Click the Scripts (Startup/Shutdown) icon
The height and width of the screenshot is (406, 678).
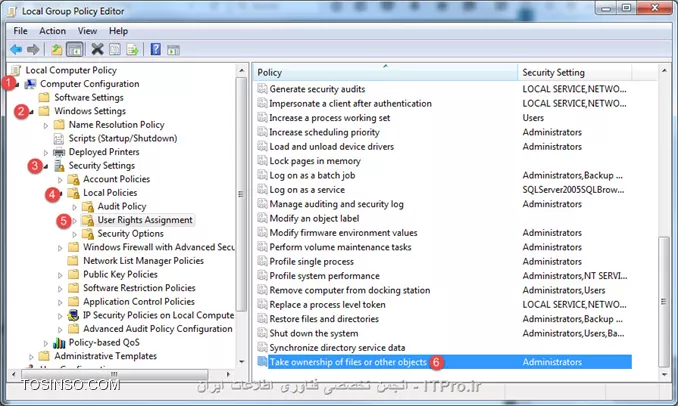click(59, 138)
